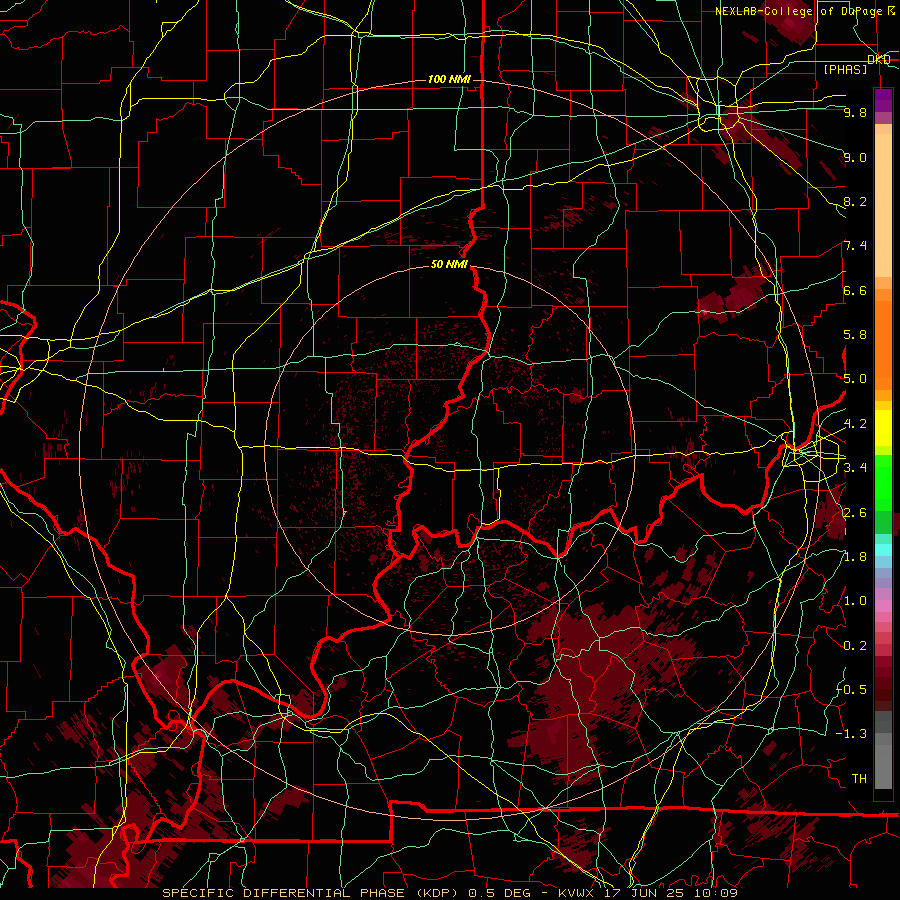Click the -1.3 value on the color scale

(x=852, y=734)
